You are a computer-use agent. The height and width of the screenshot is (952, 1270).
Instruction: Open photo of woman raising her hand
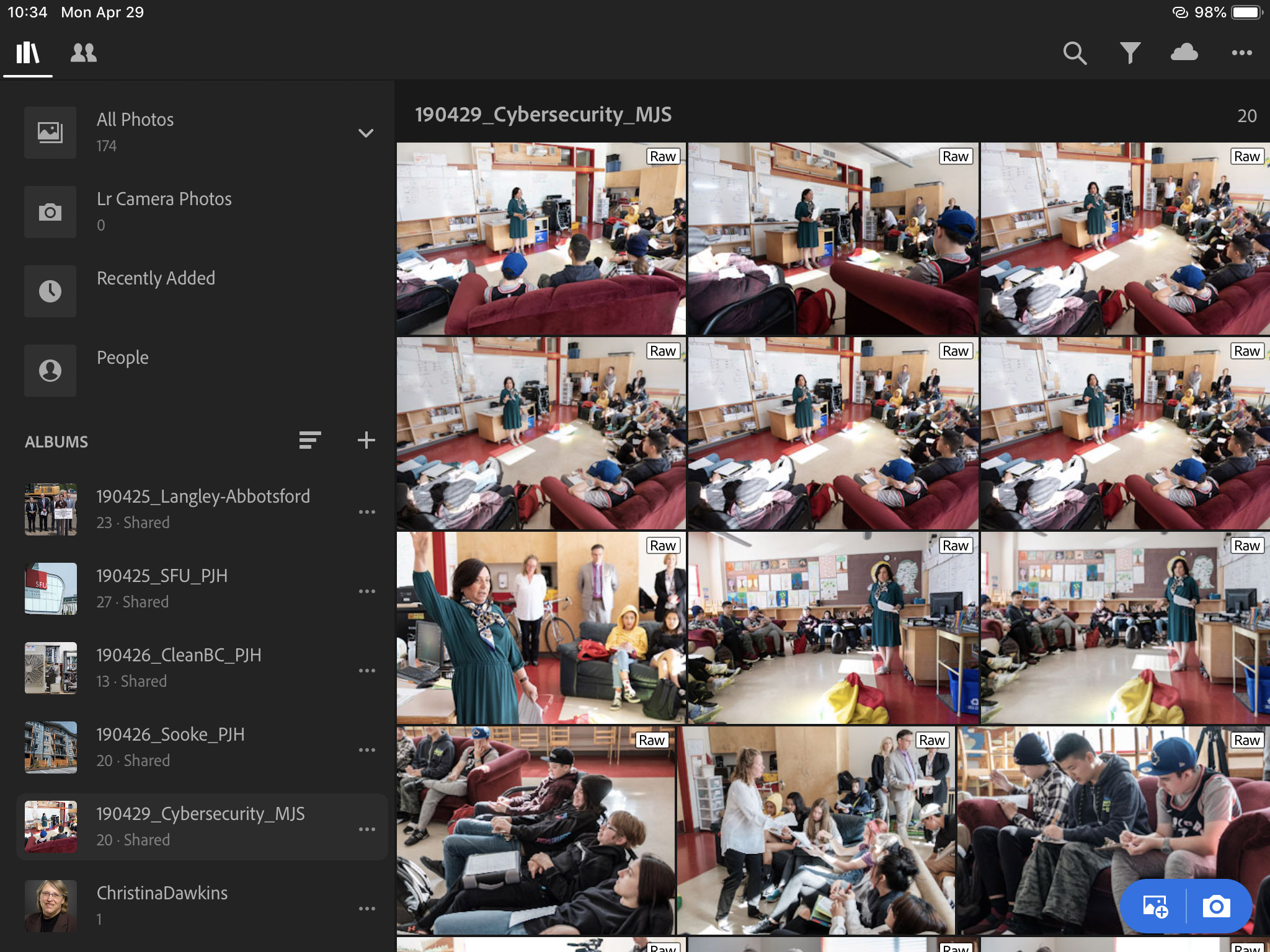pyautogui.click(x=541, y=627)
